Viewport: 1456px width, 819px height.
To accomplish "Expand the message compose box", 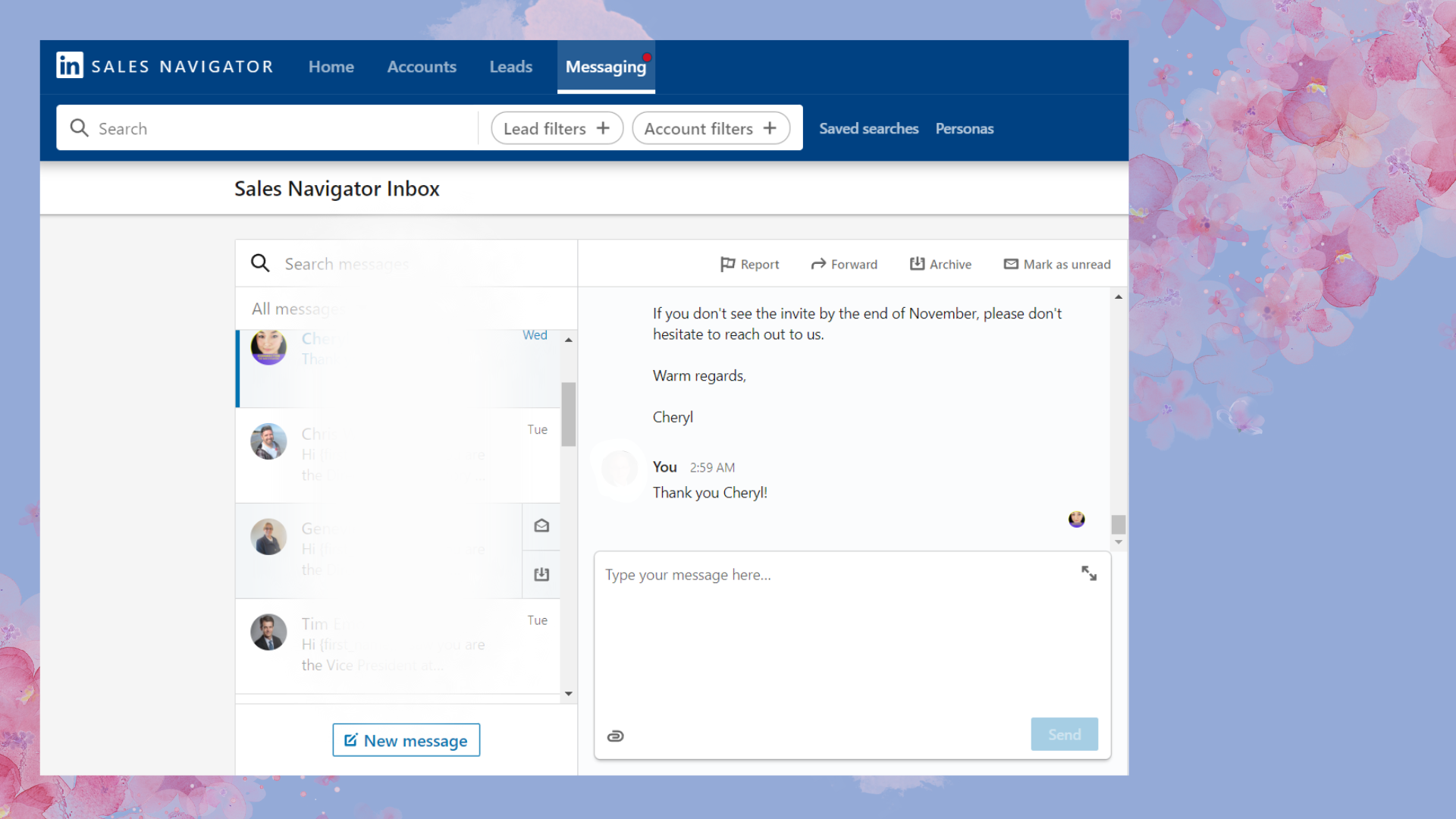I will (1089, 573).
